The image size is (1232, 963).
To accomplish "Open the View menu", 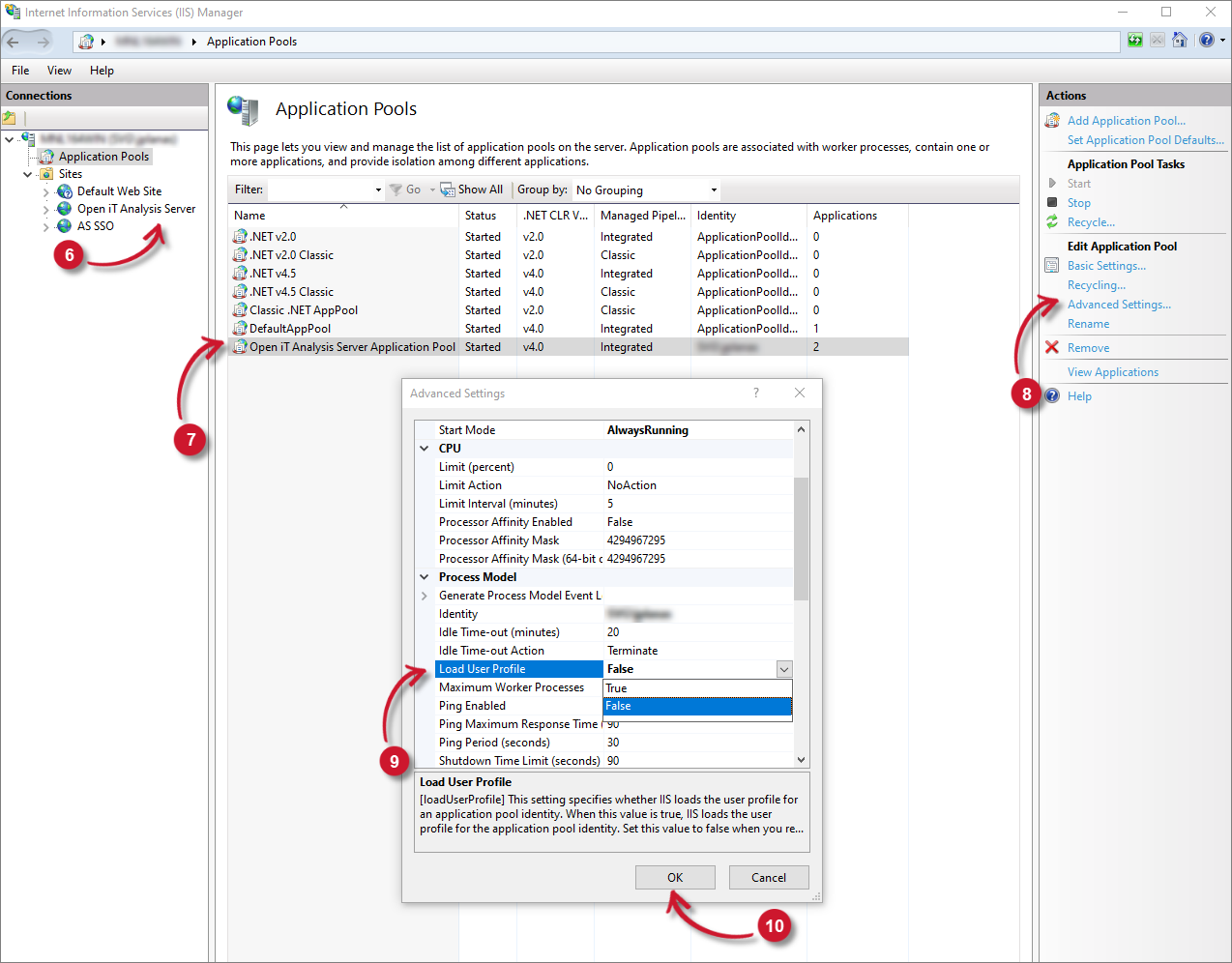I will [59, 71].
